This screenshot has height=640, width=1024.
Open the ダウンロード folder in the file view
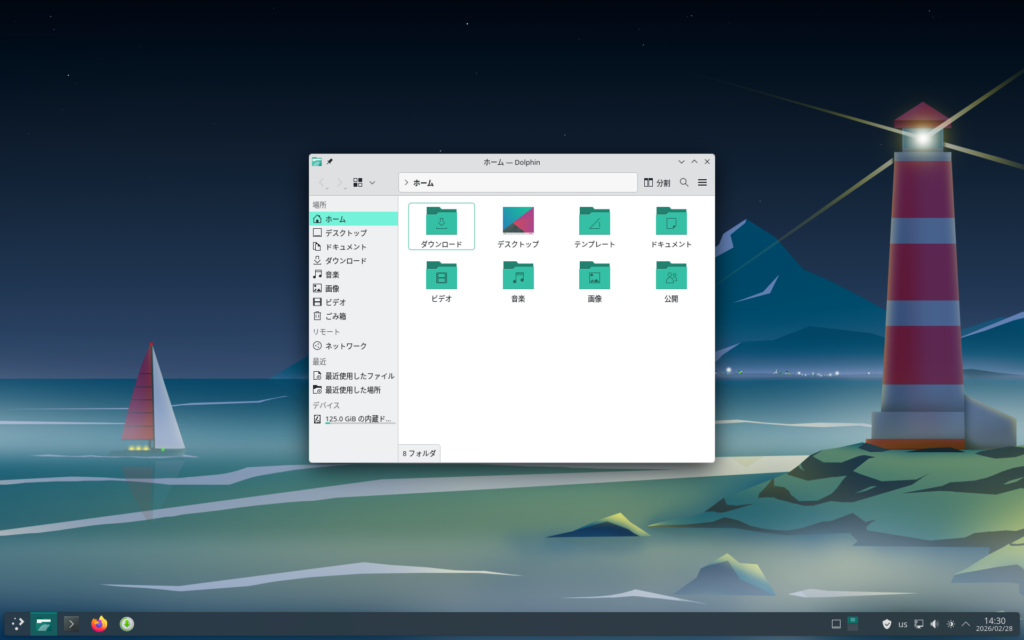point(441,222)
